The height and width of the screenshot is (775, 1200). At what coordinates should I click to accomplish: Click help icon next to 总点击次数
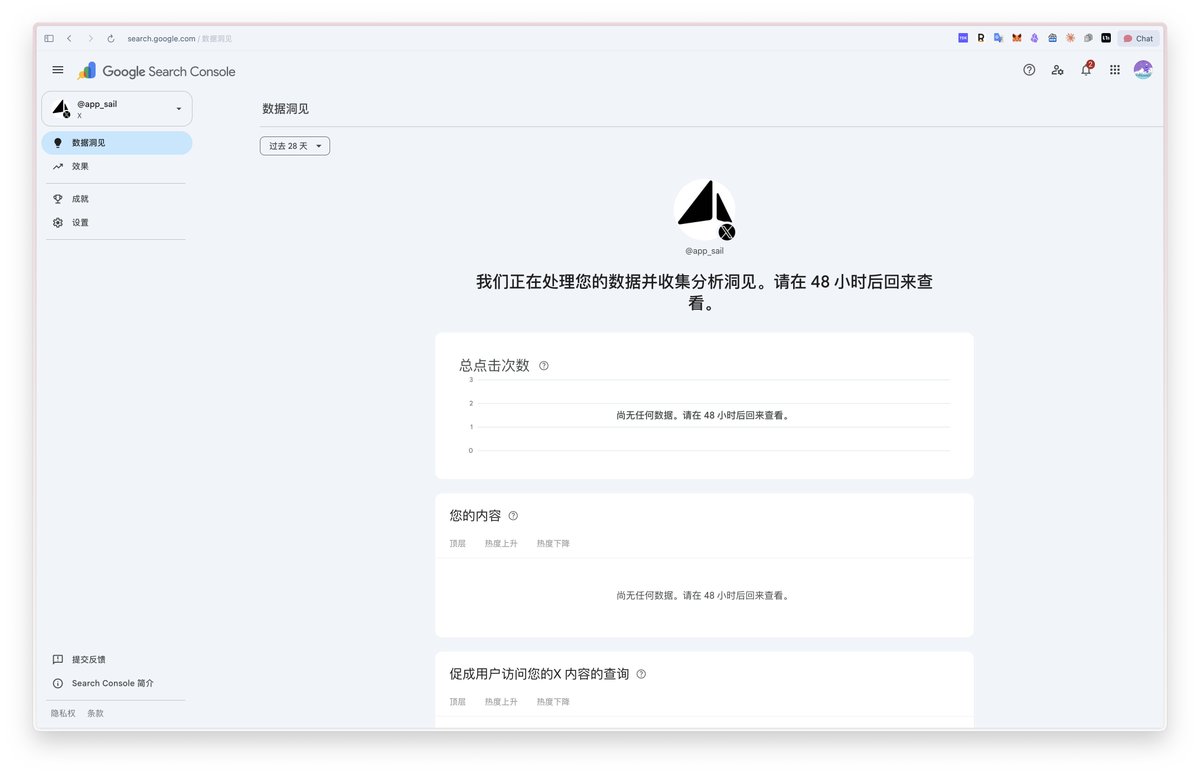tap(544, 366)
